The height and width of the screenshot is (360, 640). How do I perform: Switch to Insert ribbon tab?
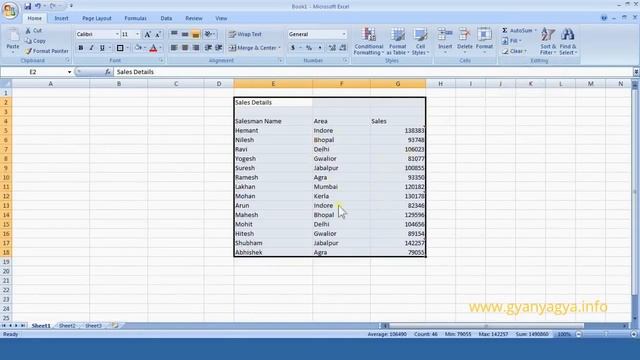point(61,18)
